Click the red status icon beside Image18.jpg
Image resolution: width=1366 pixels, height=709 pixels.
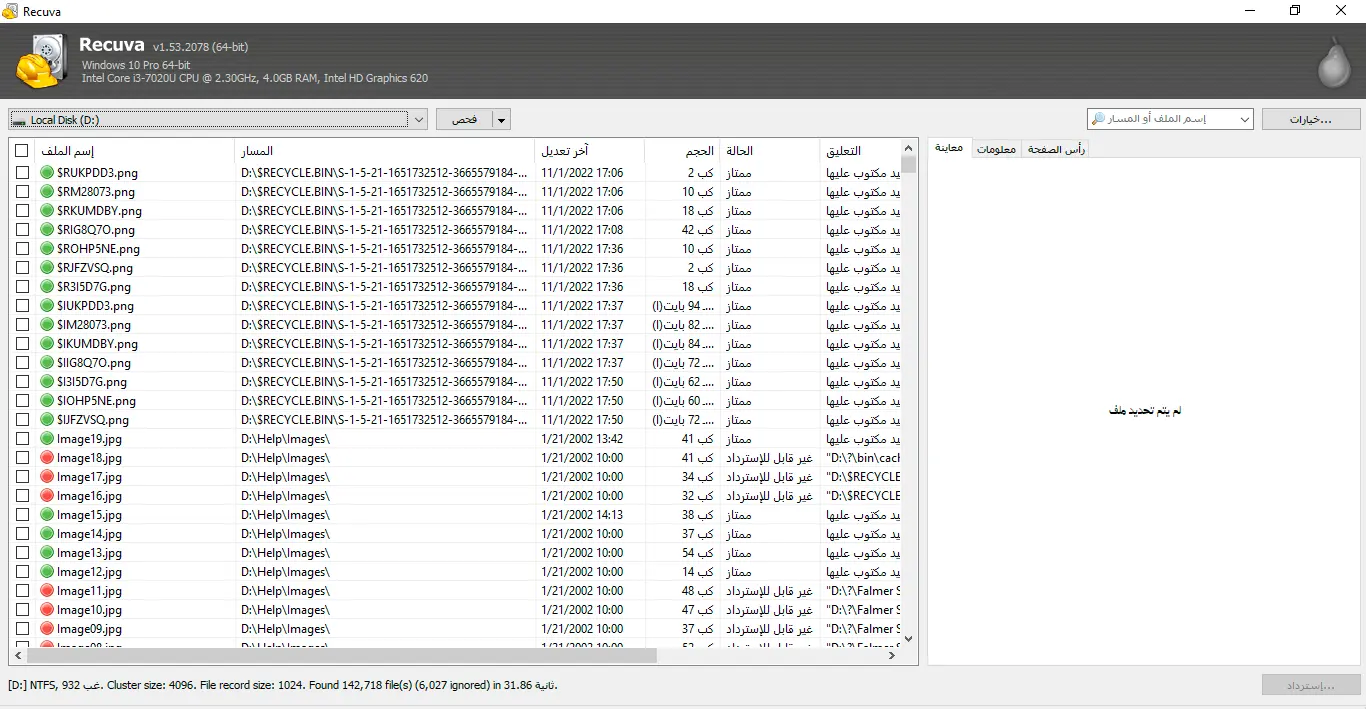tap(47, 458)
